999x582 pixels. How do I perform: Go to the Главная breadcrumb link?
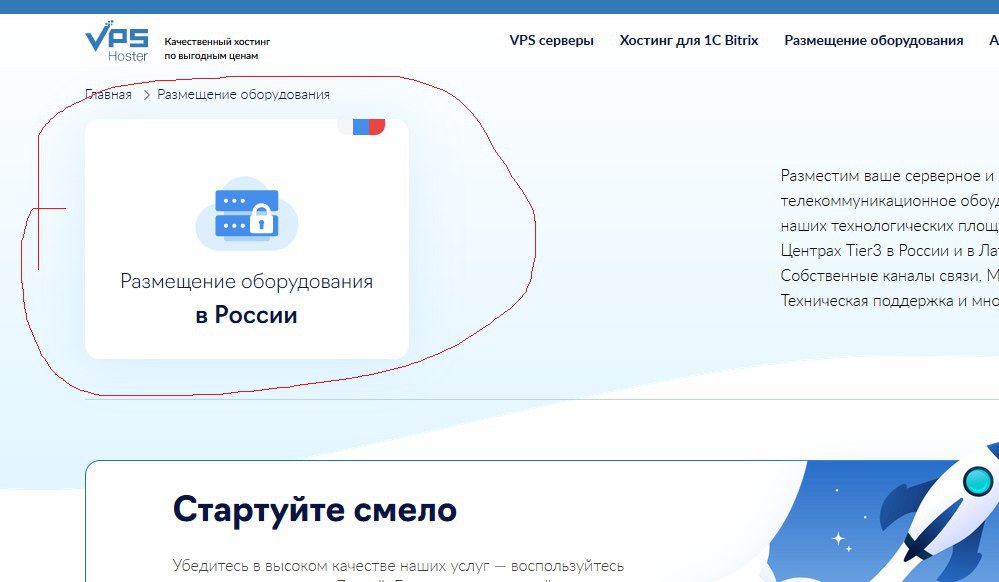[108, 94]
